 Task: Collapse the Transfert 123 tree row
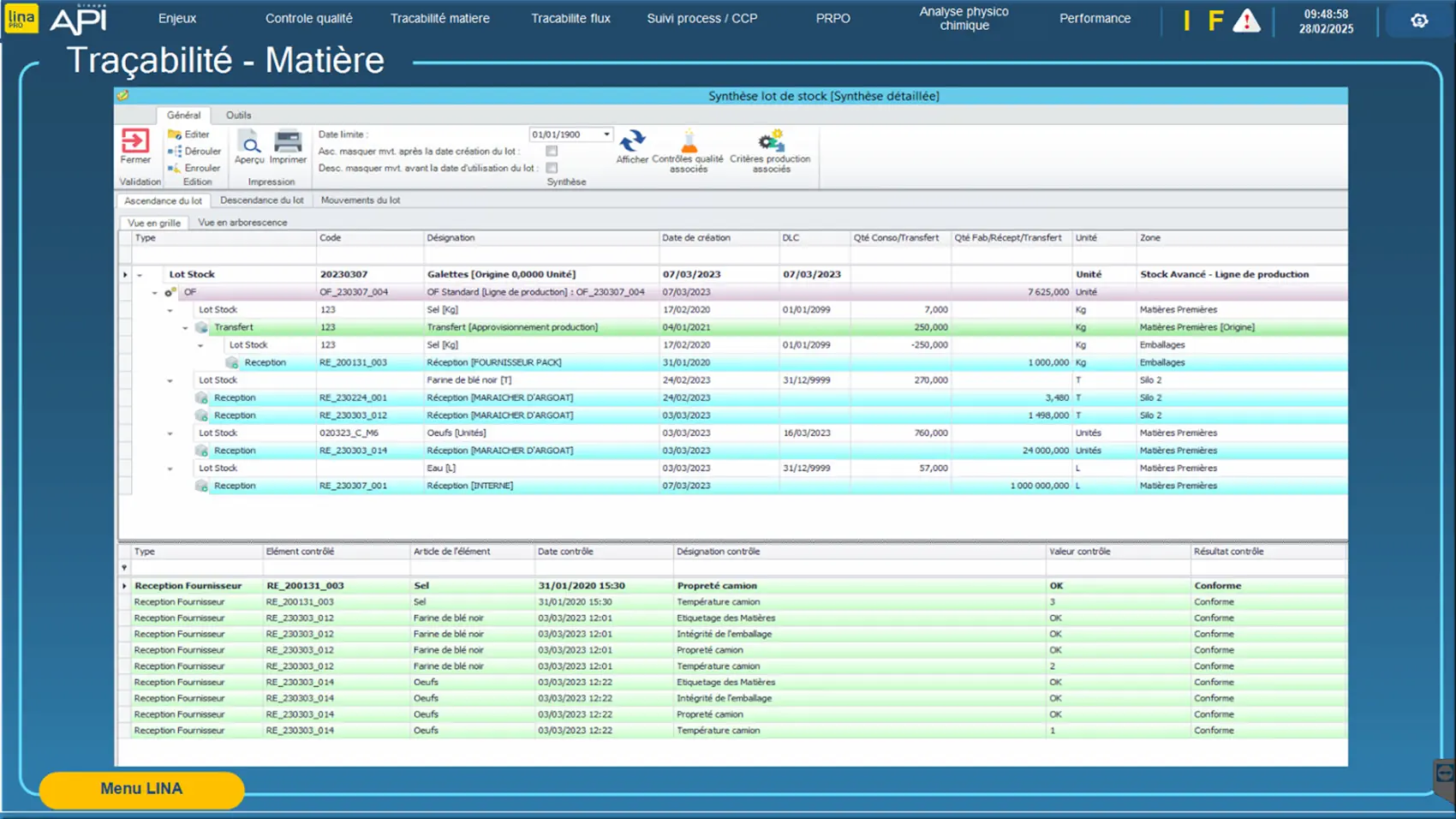pyautogui.click(x=185, y=327)
